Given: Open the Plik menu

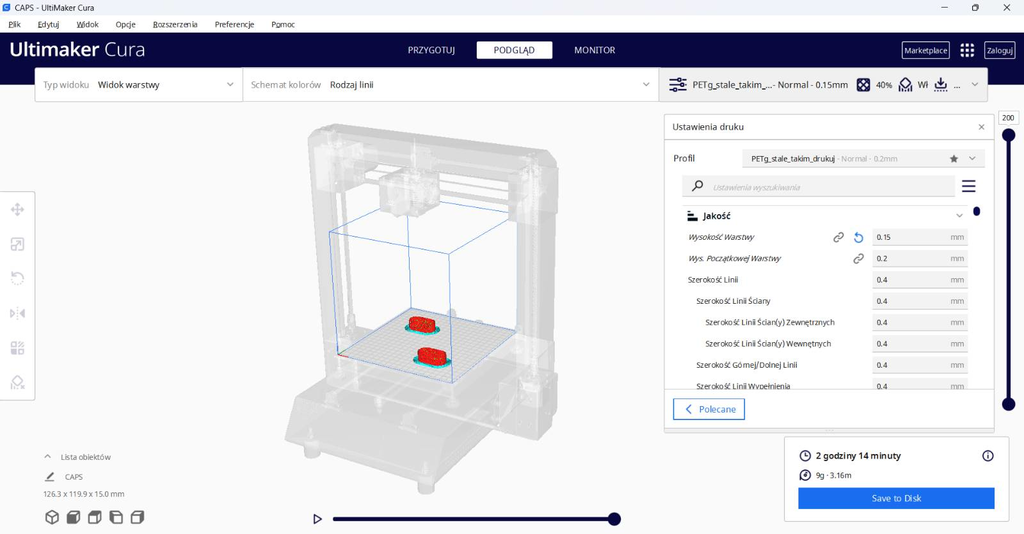Looking at the screenshot, I should coord(15,24).
